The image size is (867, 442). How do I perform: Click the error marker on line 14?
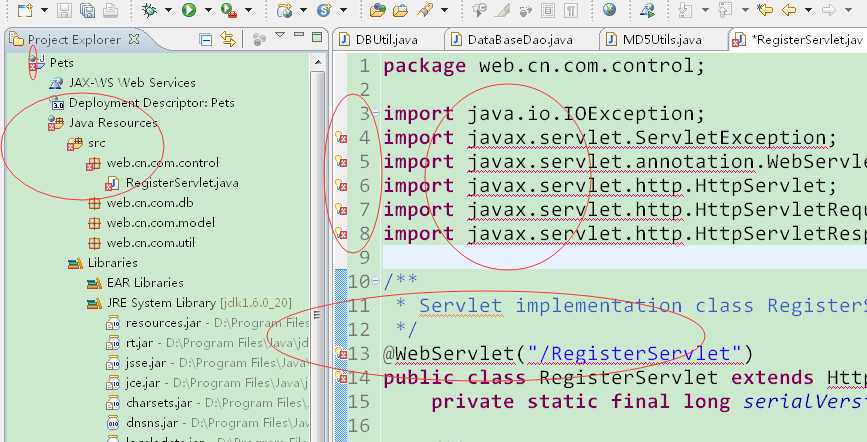(341, 377)
